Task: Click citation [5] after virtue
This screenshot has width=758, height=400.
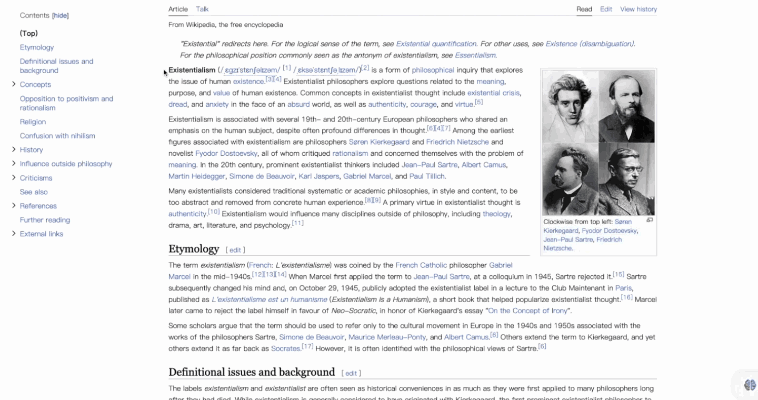Action: pyautogui.click(x=479, y=103)
